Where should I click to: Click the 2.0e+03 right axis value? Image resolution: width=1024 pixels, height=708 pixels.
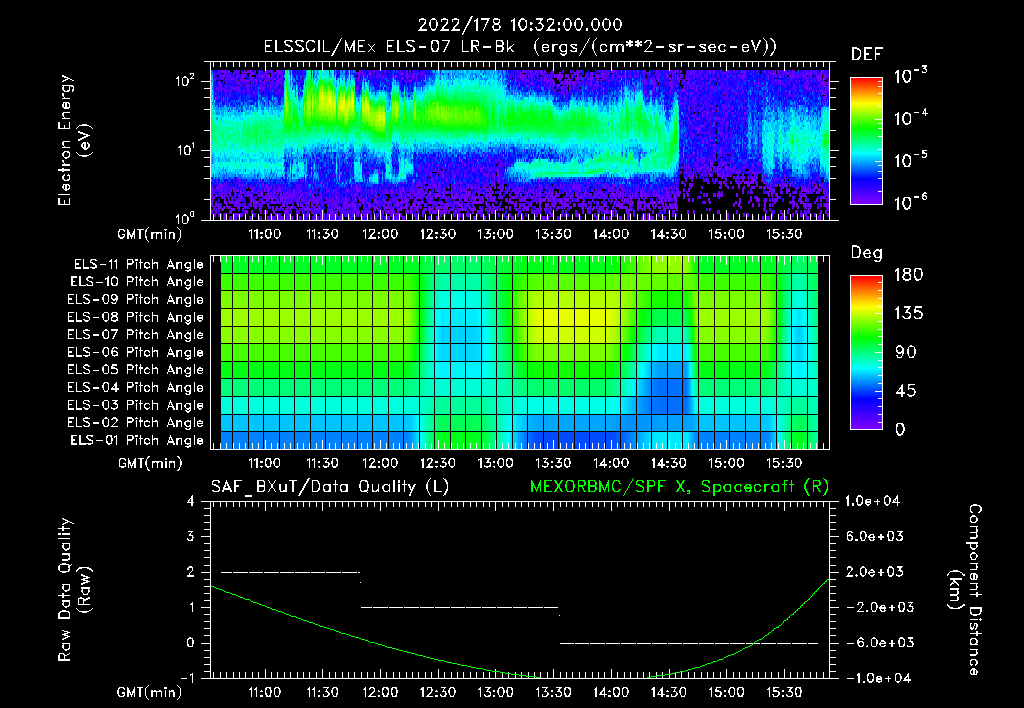tap(875, 572)
